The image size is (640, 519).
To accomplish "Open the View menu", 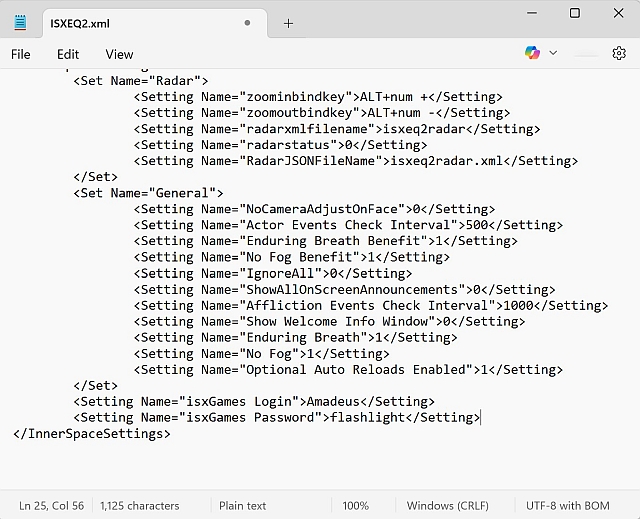I will [x=119, y=54].
